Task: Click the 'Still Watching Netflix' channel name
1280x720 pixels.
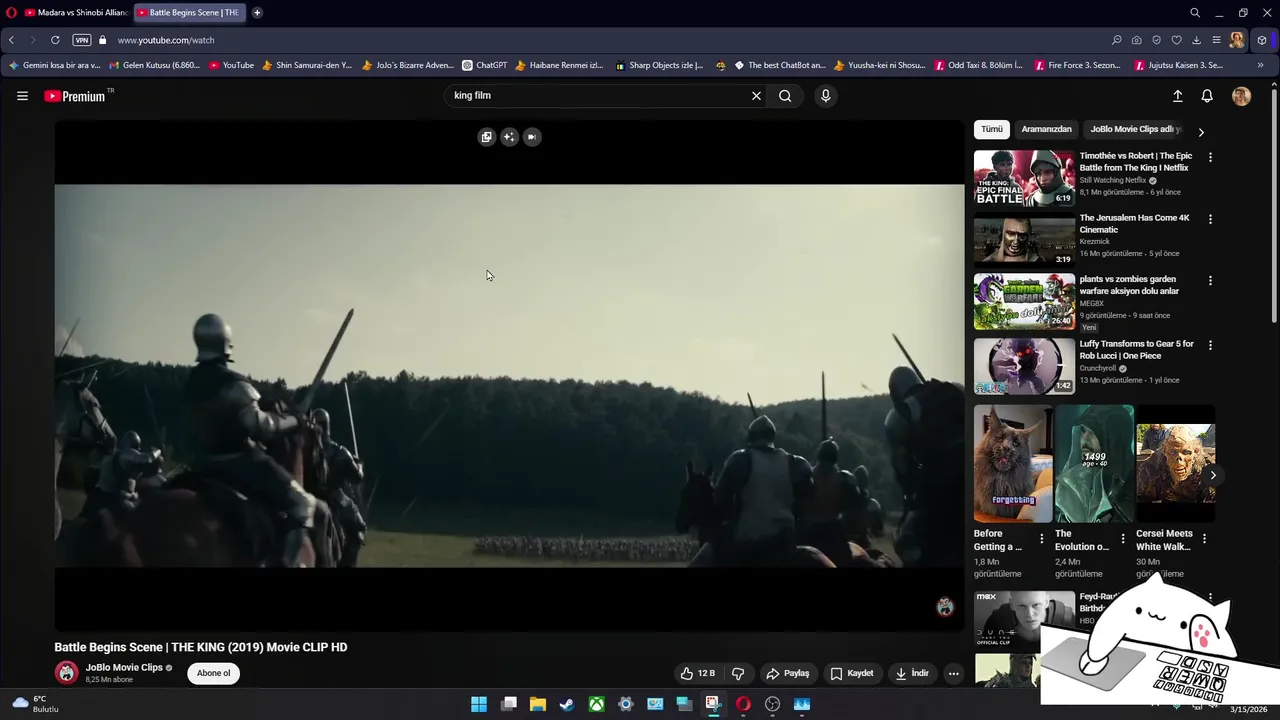Action: click(1113, 180)
